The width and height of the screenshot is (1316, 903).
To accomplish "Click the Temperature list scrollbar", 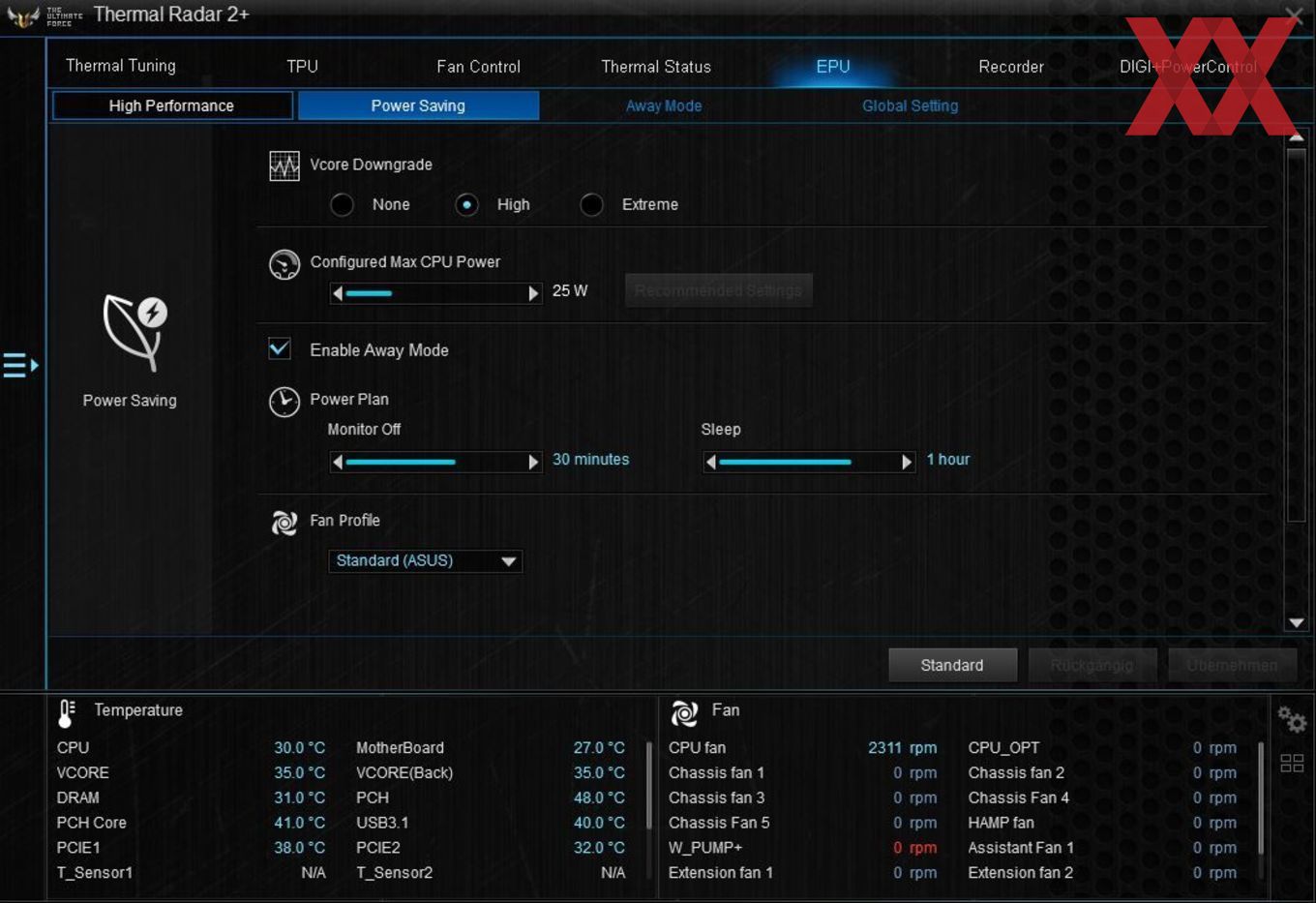I will pyautogui.click(x=648, y=786).
